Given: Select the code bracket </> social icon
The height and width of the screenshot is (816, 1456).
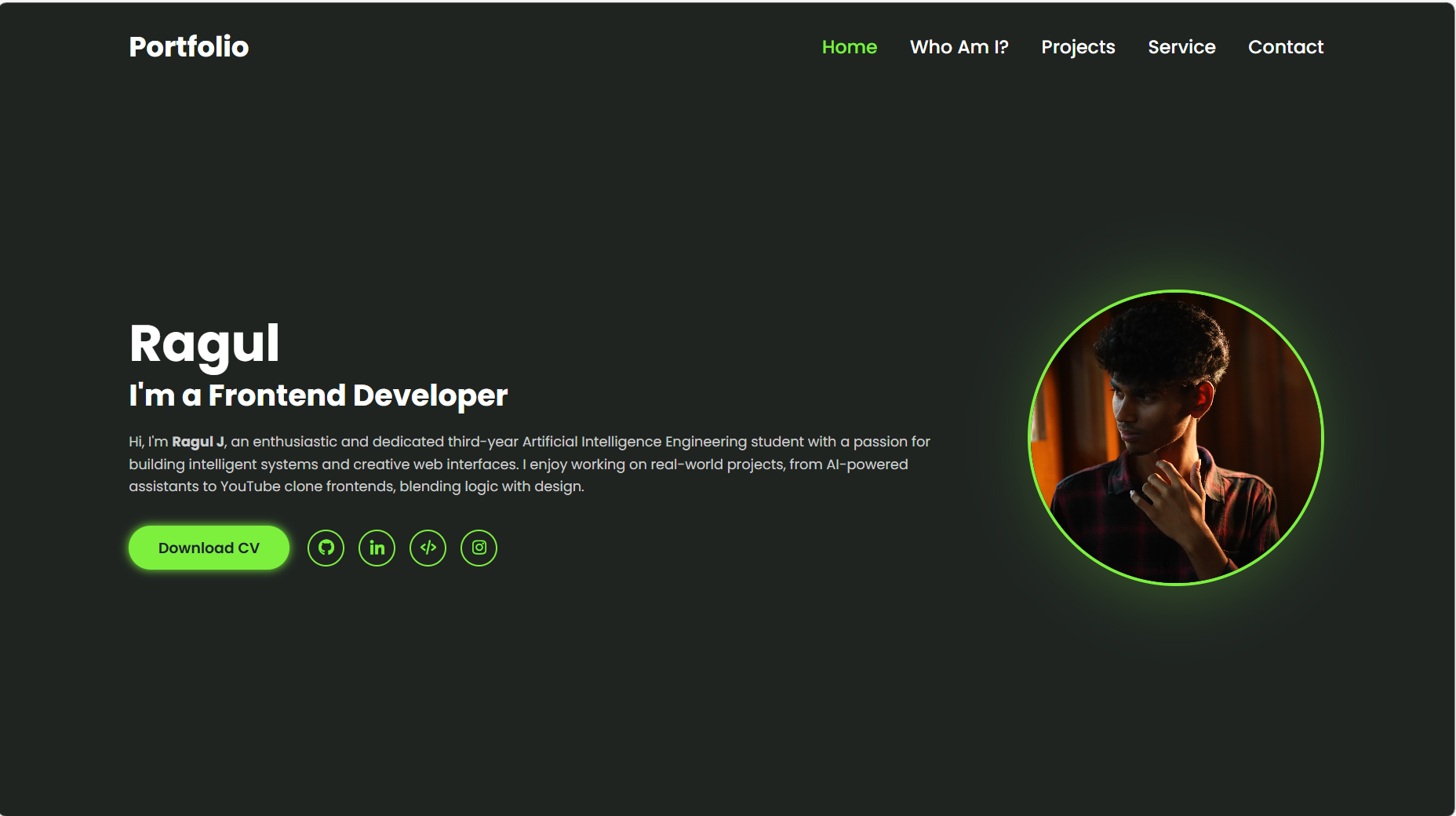Looking at the screenshot, I should coord(428,548).
